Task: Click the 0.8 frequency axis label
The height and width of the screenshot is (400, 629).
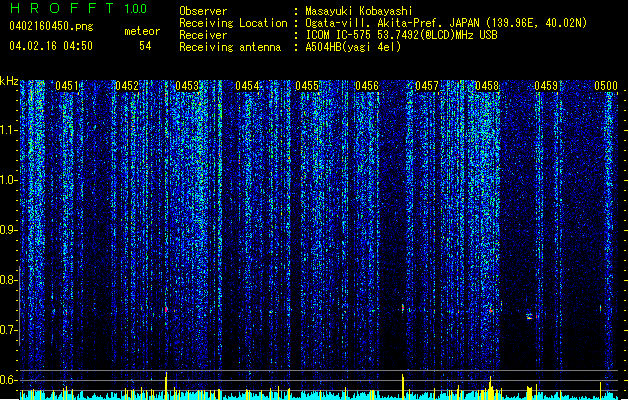Action: pos(8,280)
